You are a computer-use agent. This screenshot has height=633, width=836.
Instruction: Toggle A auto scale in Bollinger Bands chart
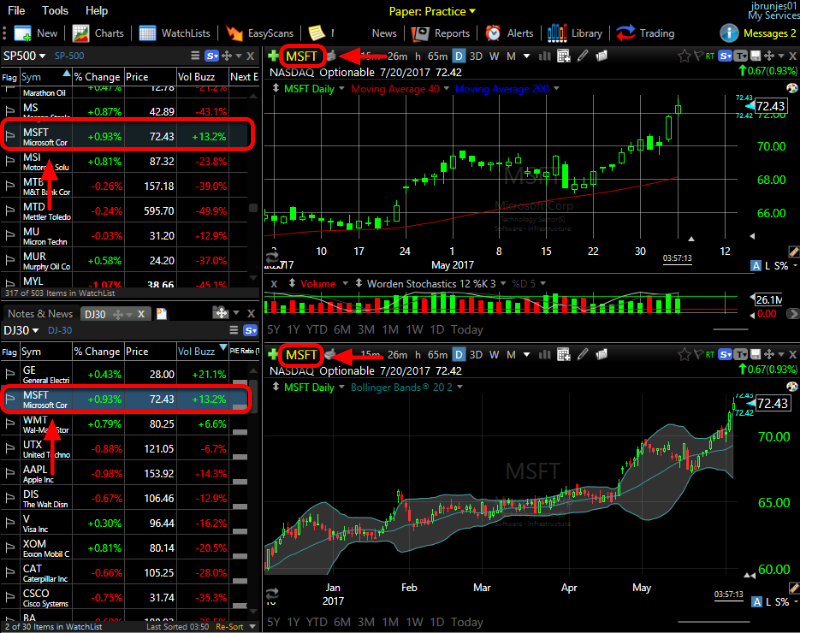click(756, 602)
